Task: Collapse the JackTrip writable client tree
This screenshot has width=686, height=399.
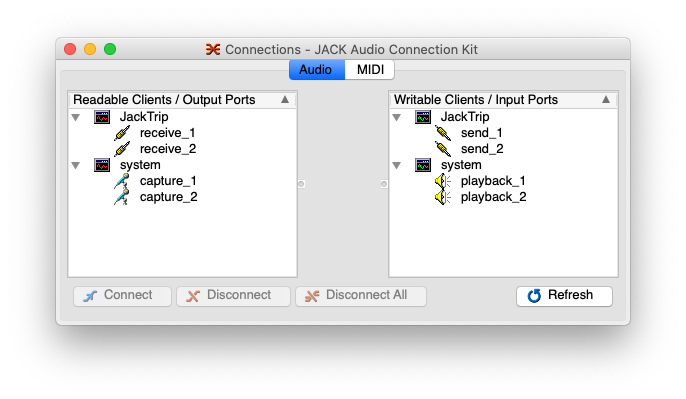Action: 396,117
